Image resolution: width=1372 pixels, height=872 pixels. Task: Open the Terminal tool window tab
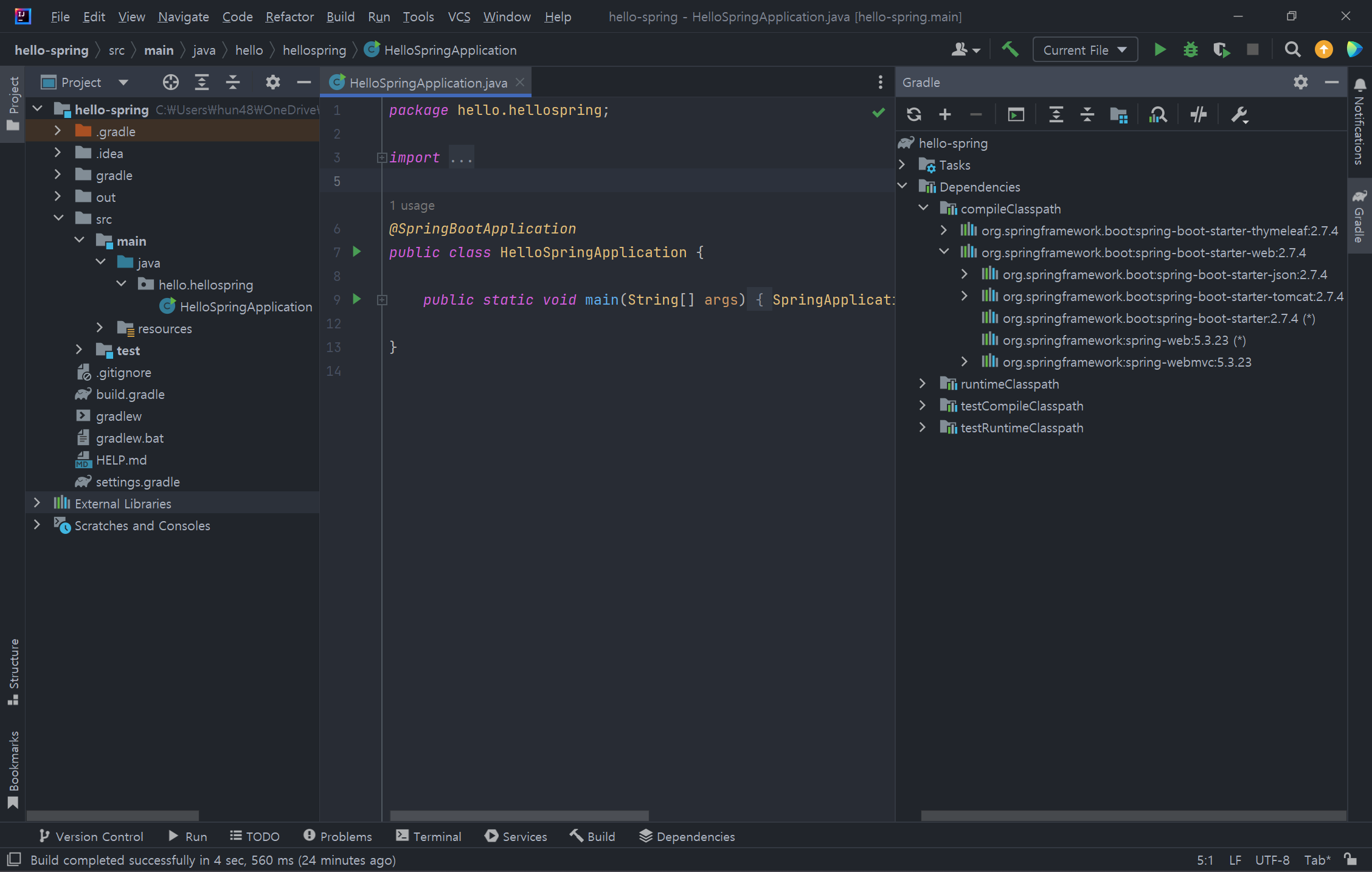click(429, 836)
